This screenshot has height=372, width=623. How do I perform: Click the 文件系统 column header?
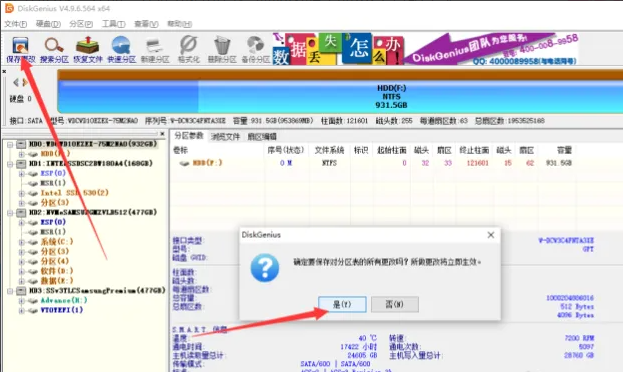(x=329, y=150)
